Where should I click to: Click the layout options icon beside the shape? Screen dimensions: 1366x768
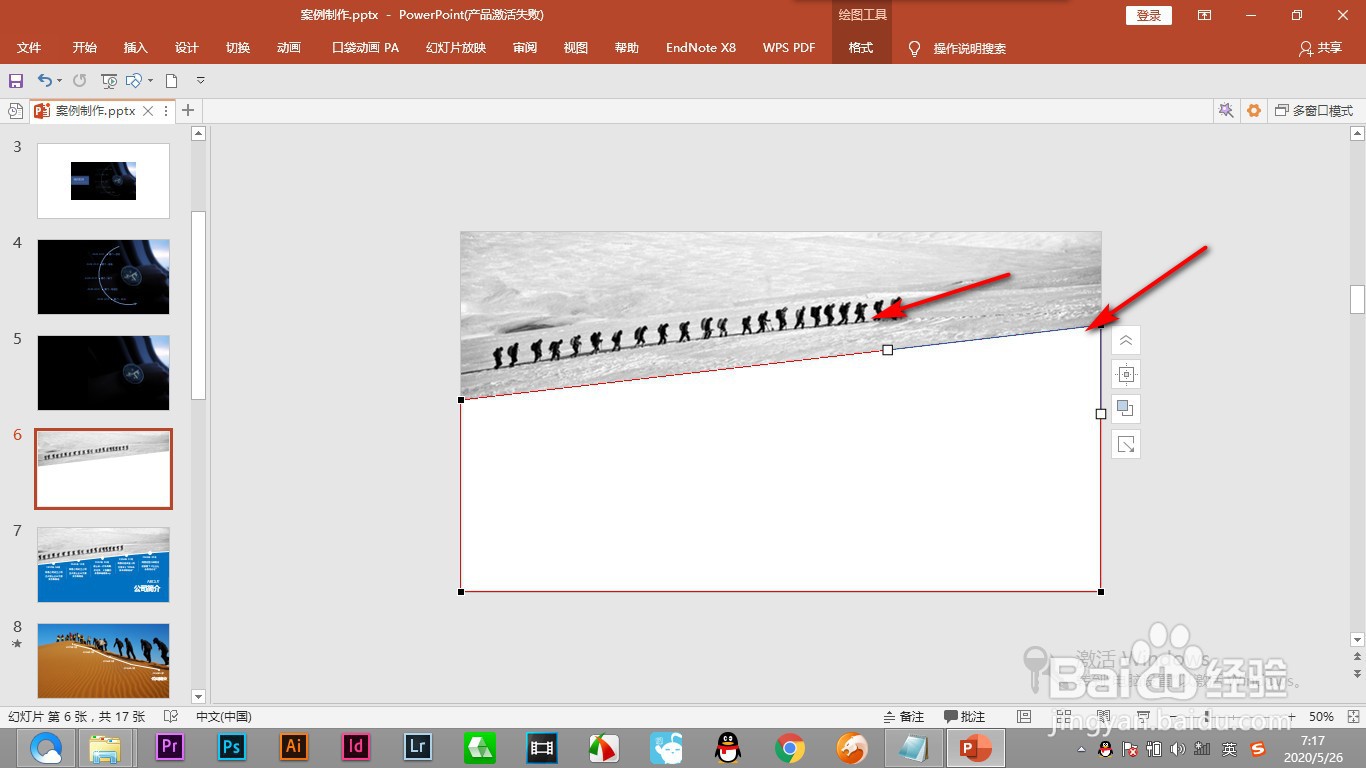point(1126,340)
